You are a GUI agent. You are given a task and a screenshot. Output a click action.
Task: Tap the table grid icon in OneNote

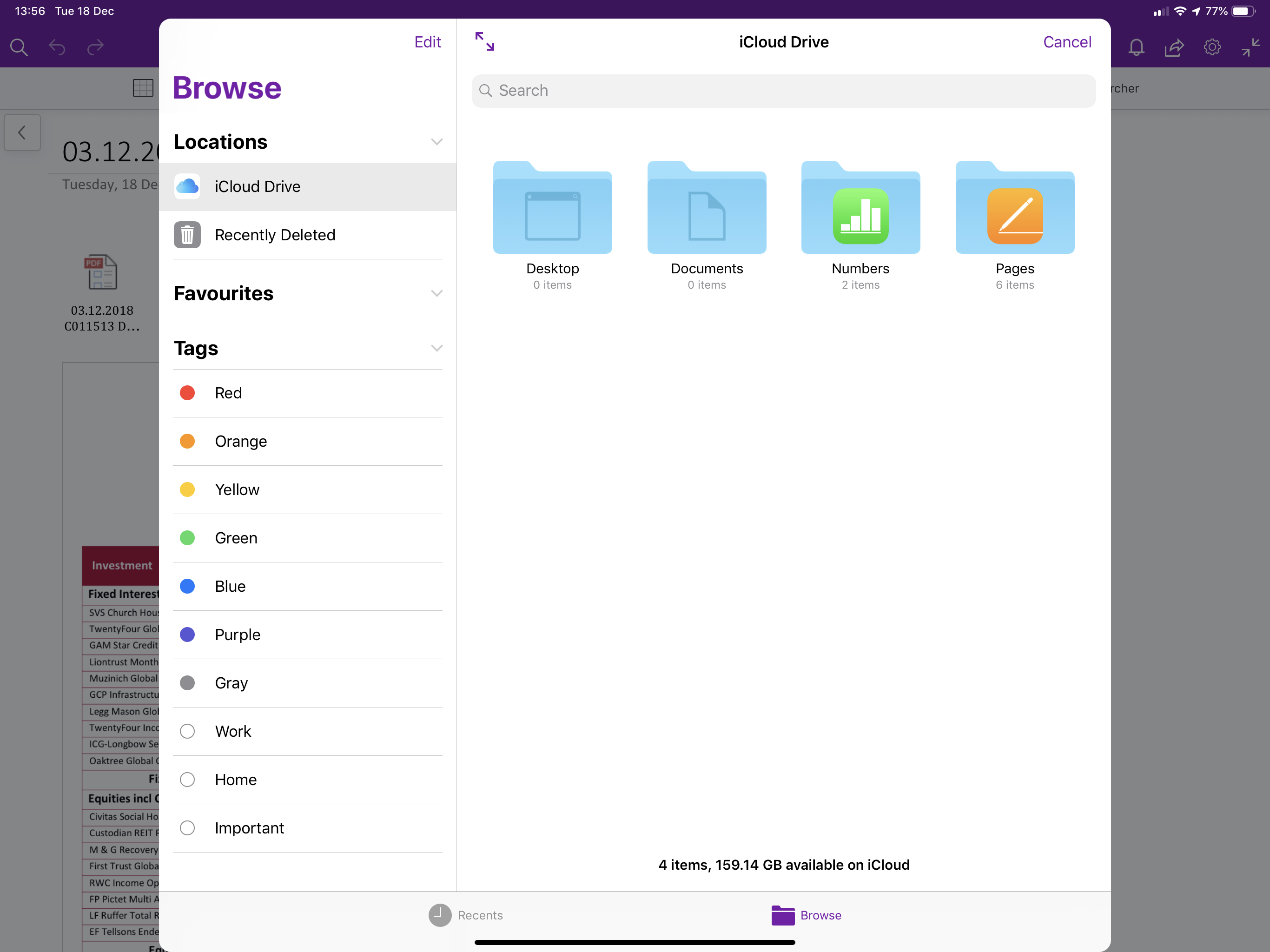(143, 88)
